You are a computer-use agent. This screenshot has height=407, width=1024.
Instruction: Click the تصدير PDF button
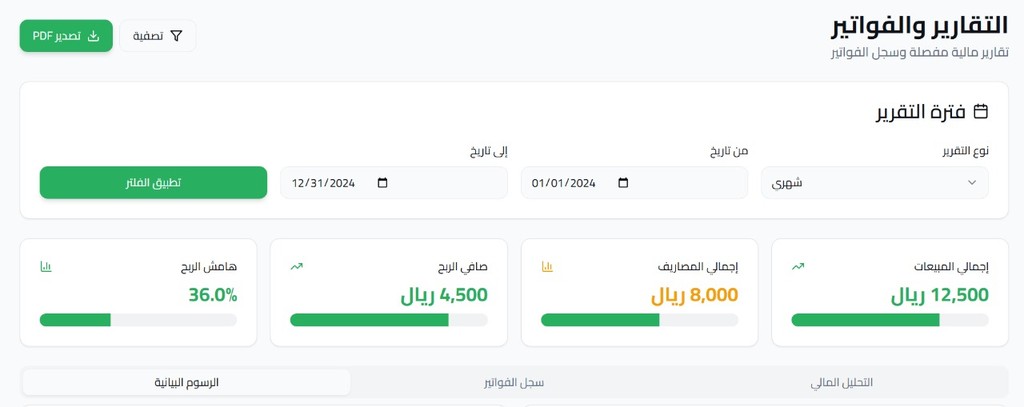click(66, 36)
